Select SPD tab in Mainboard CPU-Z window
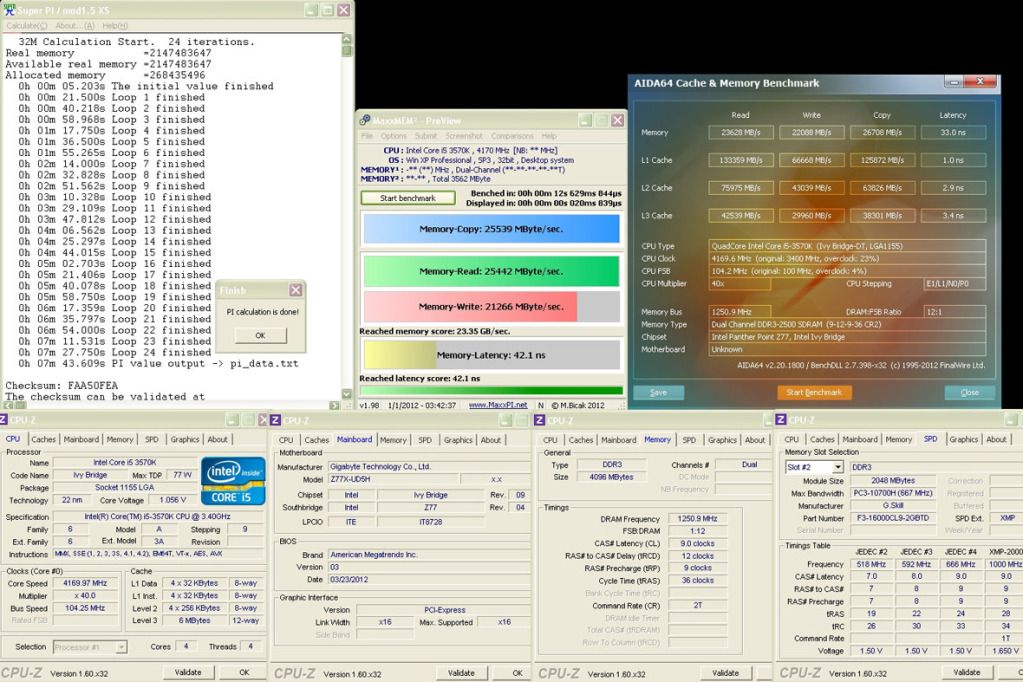The width and height of the screenshot is (1023, 682). pos(425,440)
